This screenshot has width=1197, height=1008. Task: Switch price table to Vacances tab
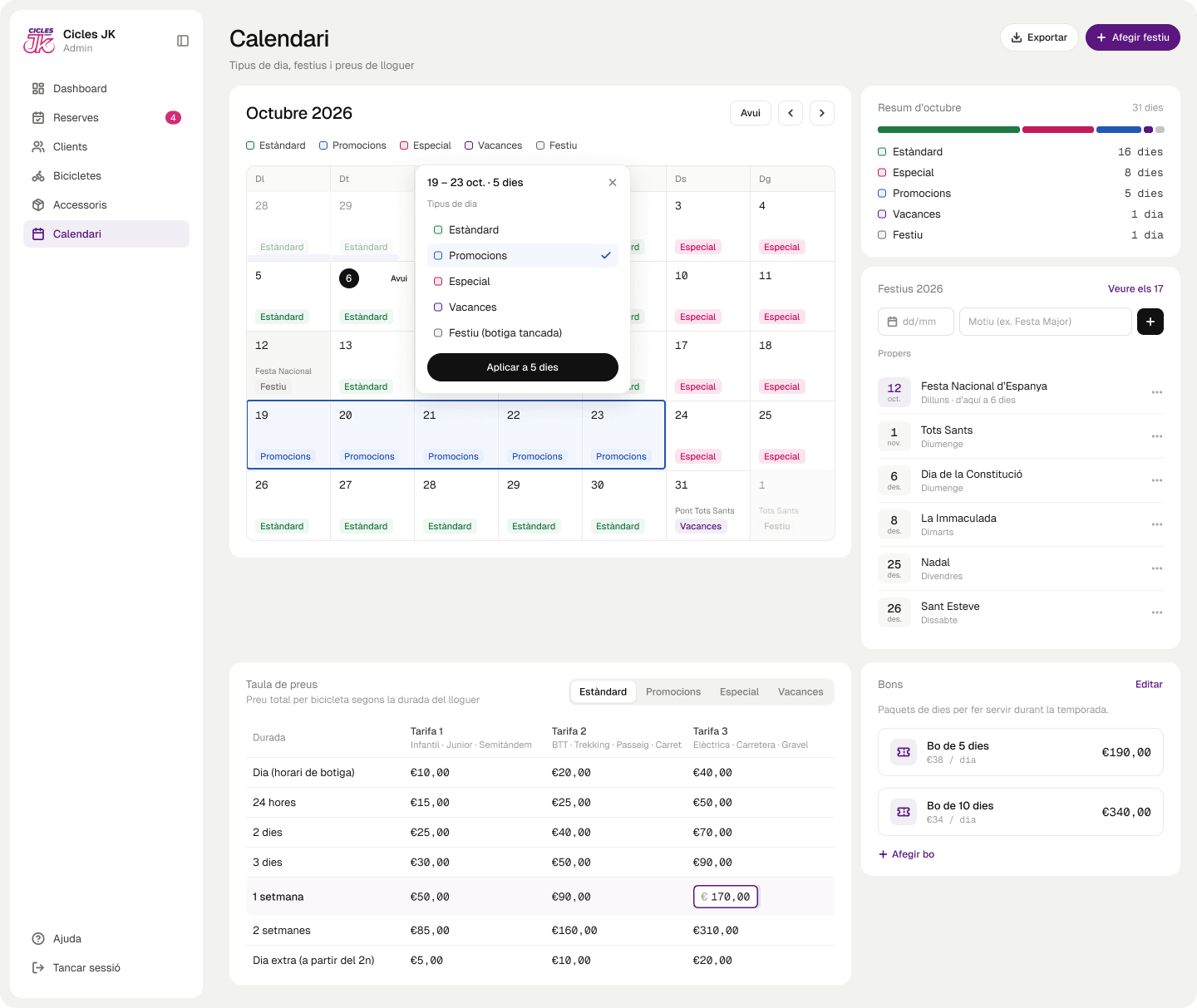coord(800,691)
